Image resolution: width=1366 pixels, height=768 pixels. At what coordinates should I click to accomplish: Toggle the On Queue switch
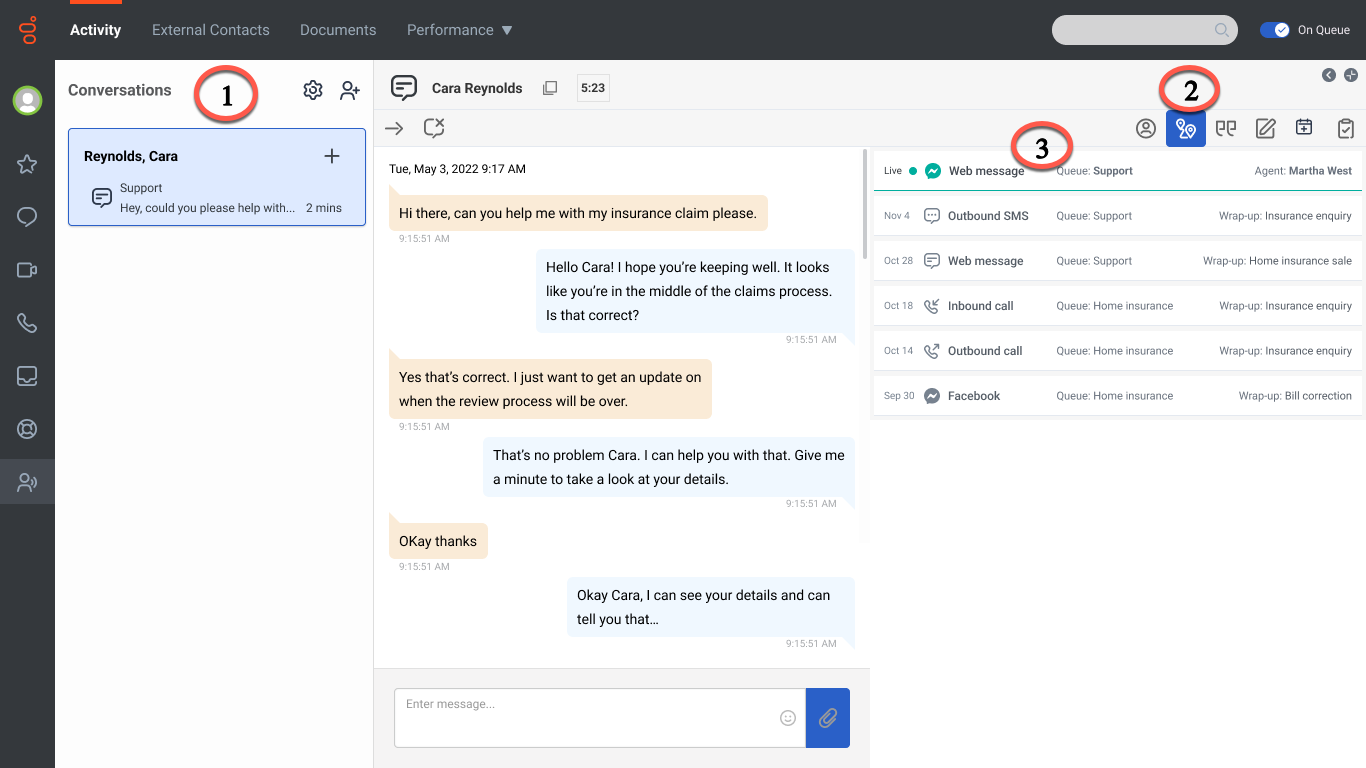coord(1274,29)
